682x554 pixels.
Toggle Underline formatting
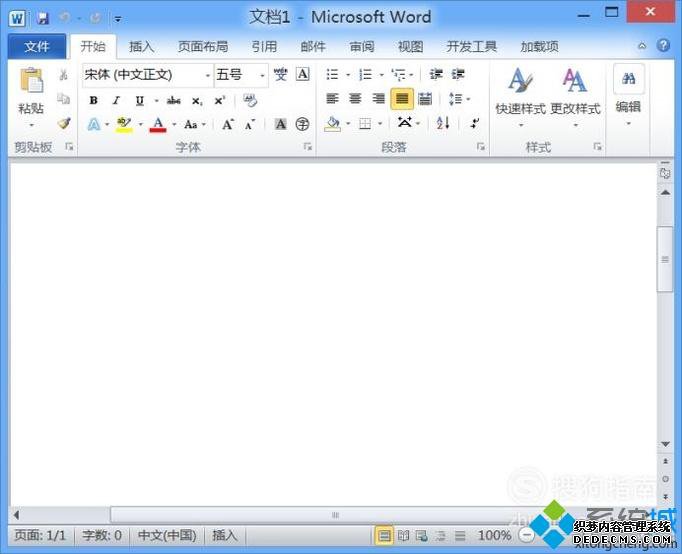139,101
